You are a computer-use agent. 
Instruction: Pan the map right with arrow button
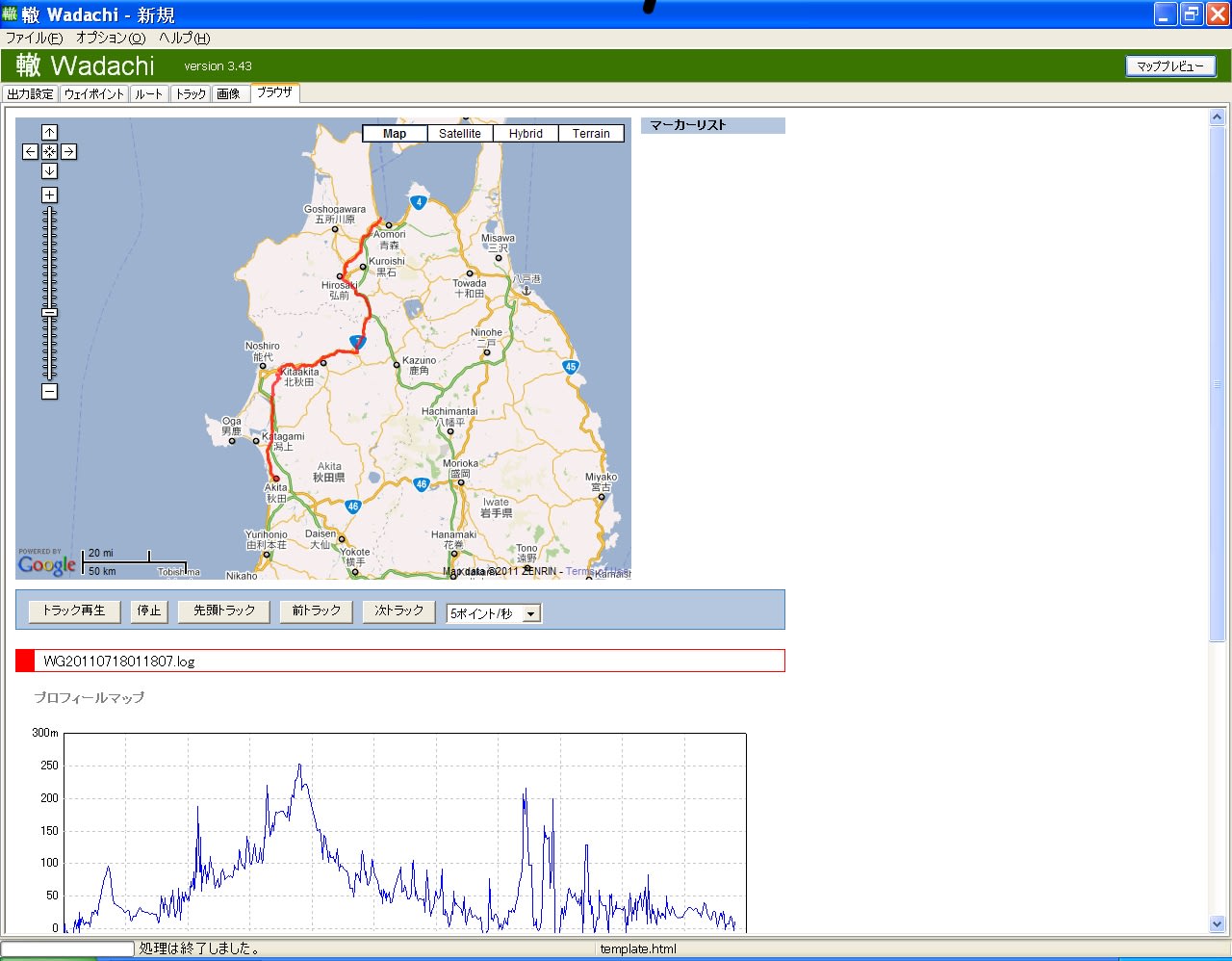point(68,151)
